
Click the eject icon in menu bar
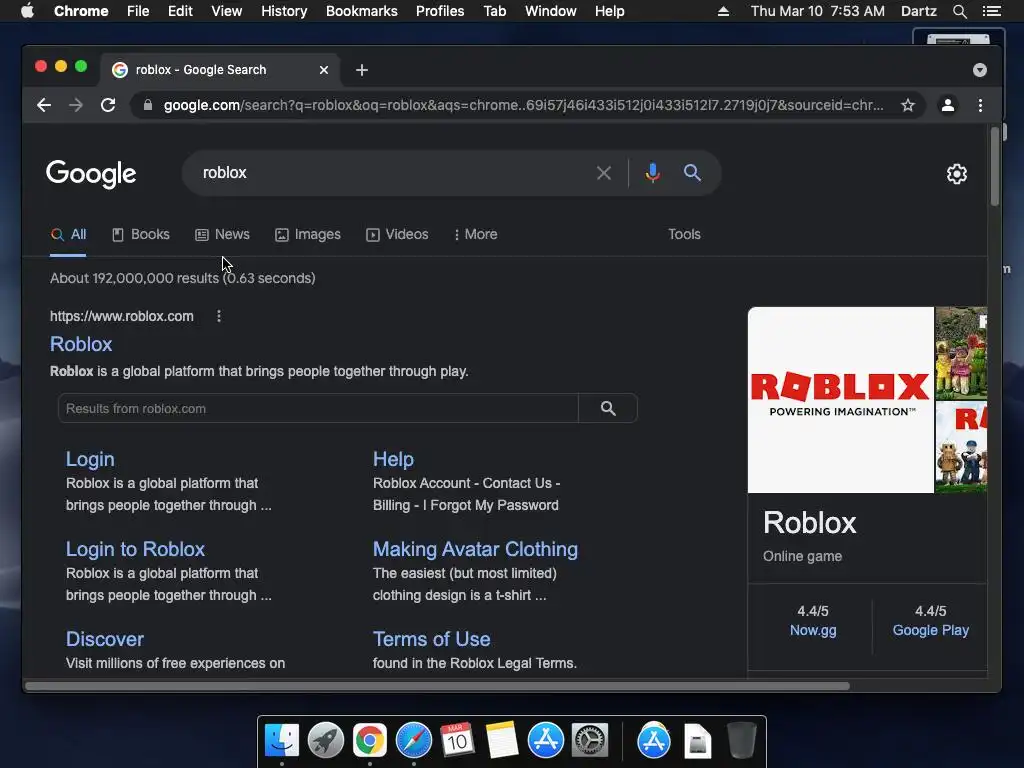723,11
